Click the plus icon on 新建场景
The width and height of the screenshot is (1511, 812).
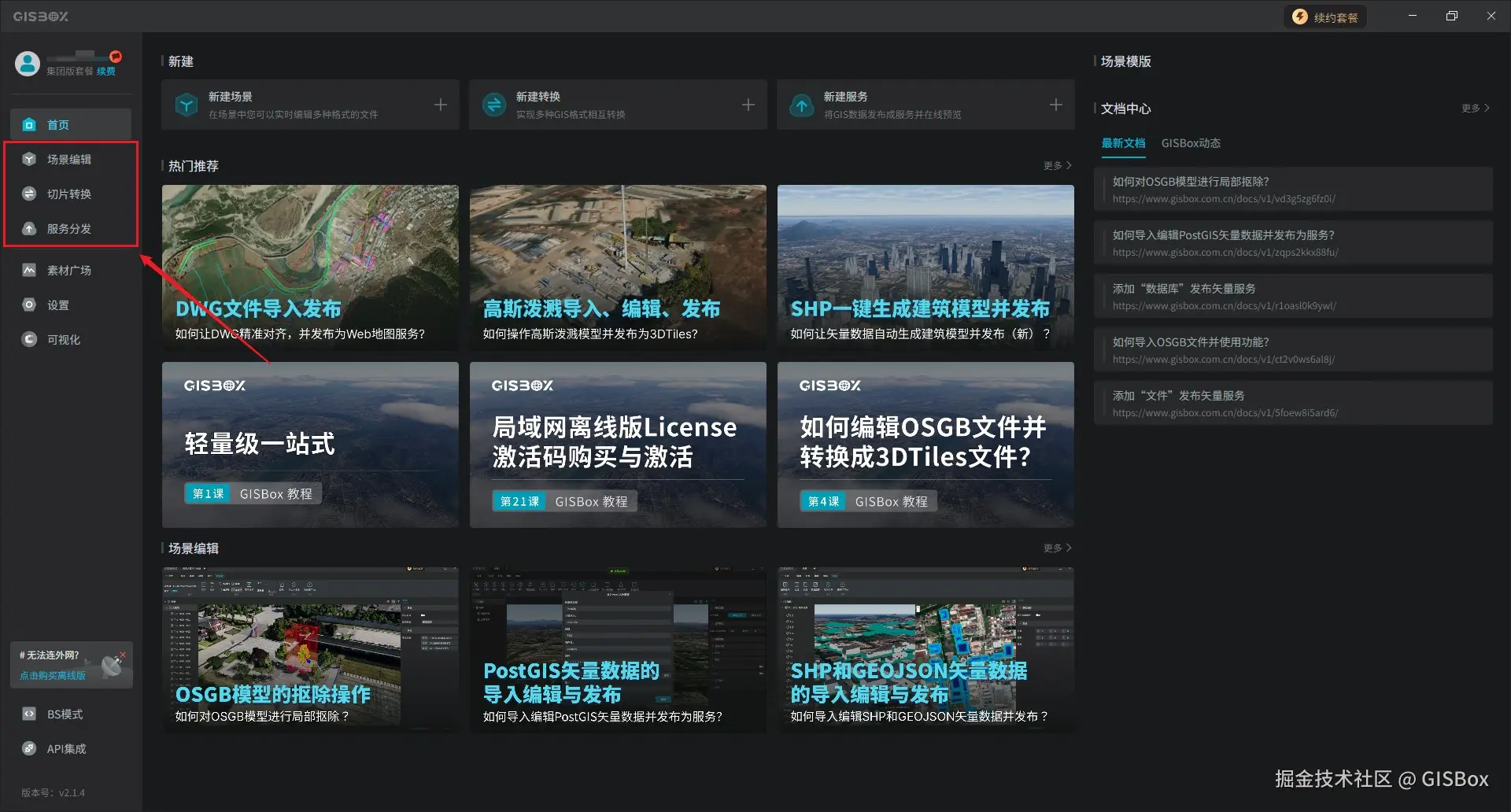click(x=441, y=105)
